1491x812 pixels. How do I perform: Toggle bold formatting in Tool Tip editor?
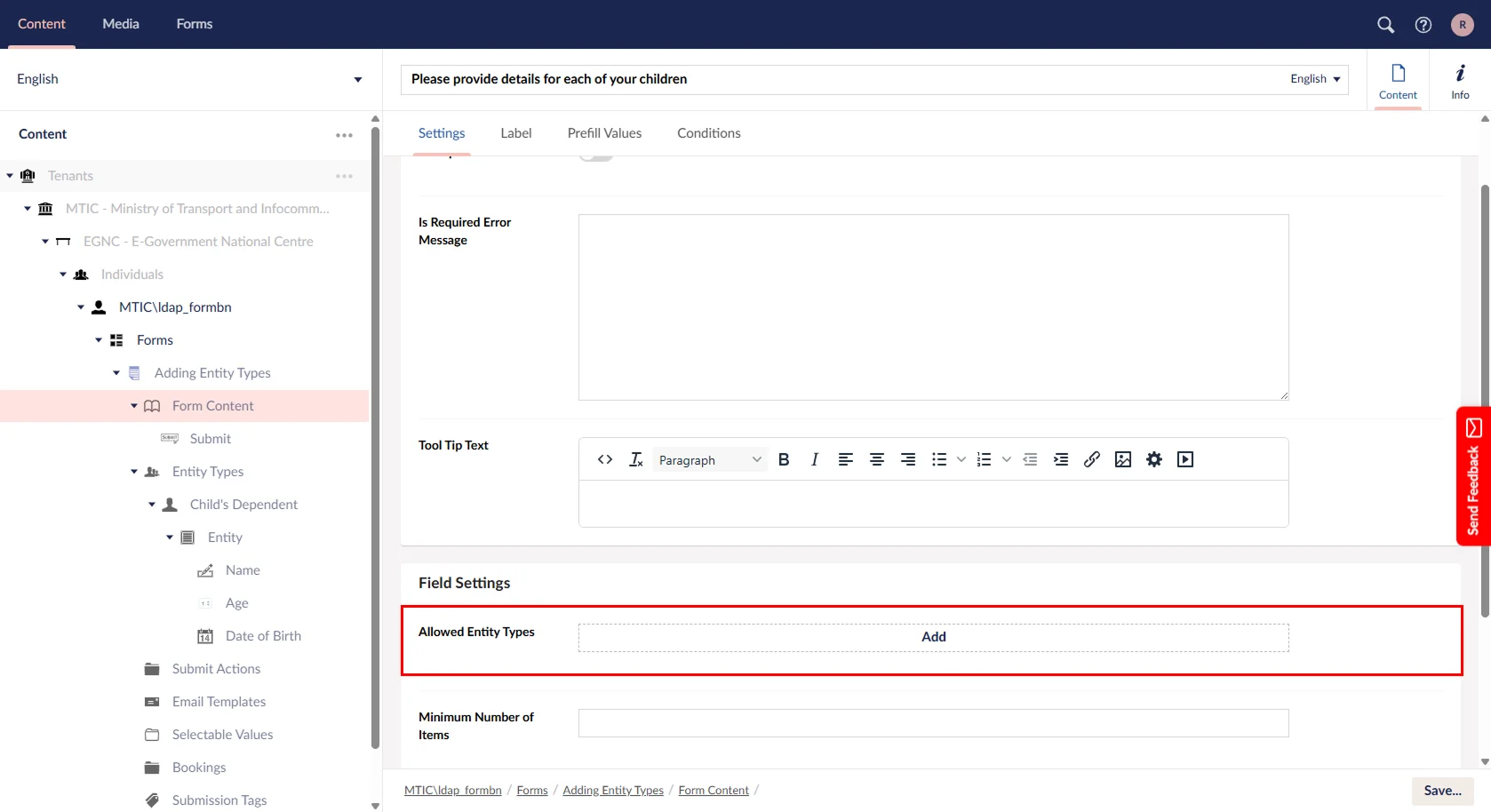pyautogui.click(x=783, y=459)
